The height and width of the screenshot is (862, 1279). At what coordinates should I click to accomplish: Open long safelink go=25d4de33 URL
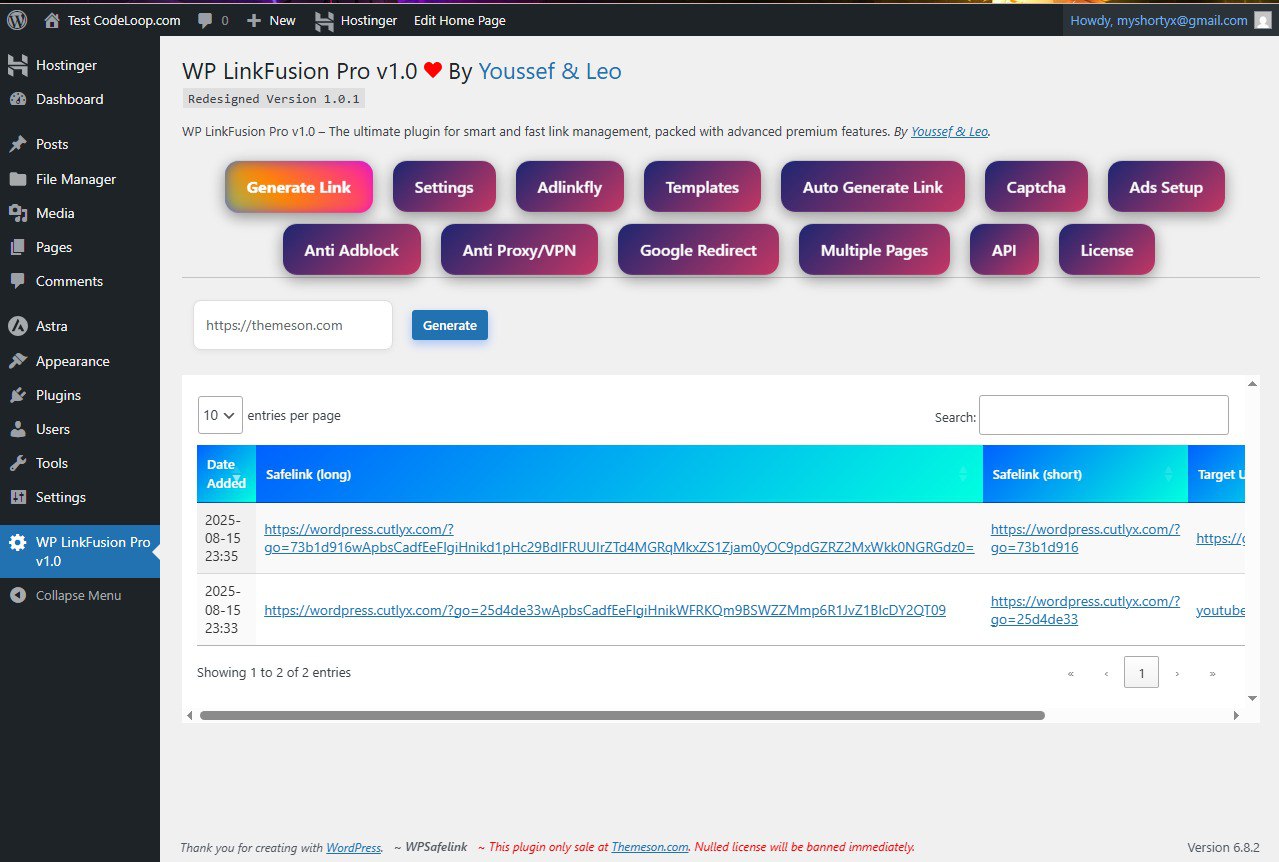tap(605, 610)
